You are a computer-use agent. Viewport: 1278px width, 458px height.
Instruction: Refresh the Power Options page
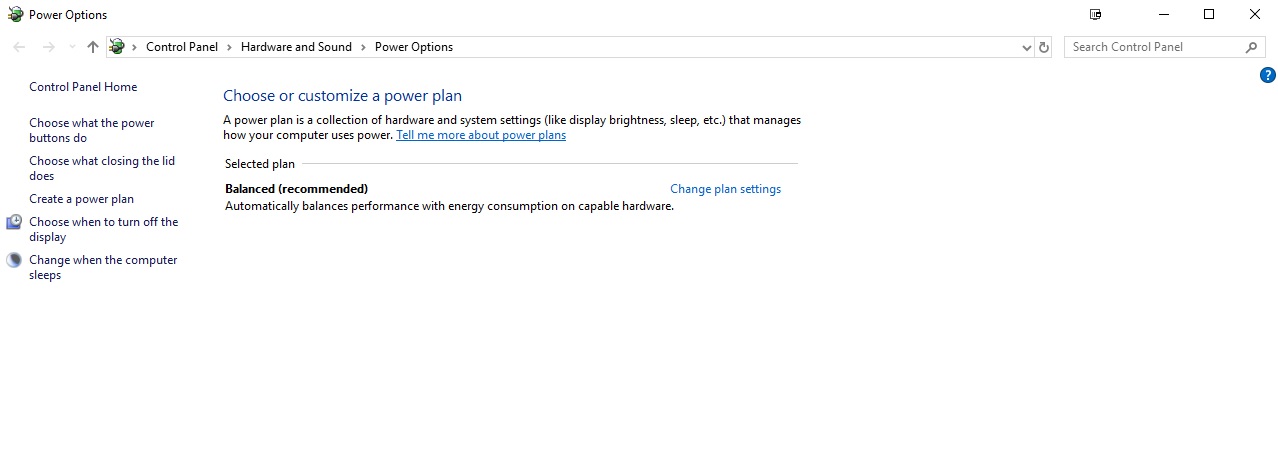pos(1044,47)
